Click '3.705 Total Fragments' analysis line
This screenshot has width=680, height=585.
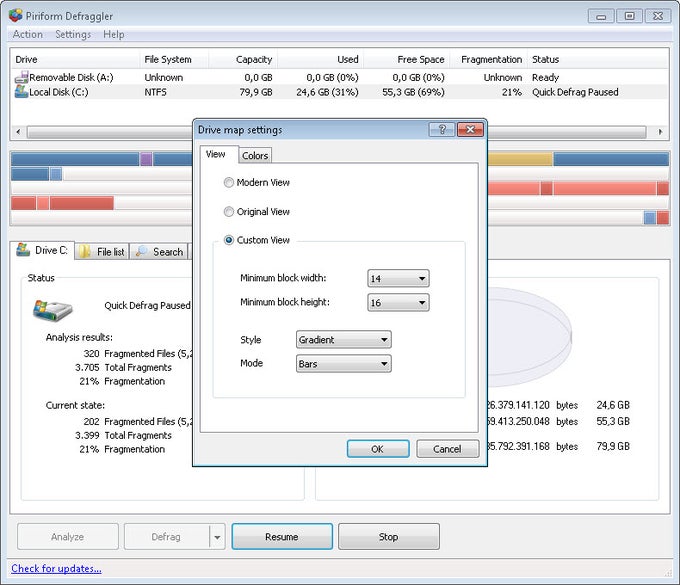pyautogui.click(x=124, y=367)
